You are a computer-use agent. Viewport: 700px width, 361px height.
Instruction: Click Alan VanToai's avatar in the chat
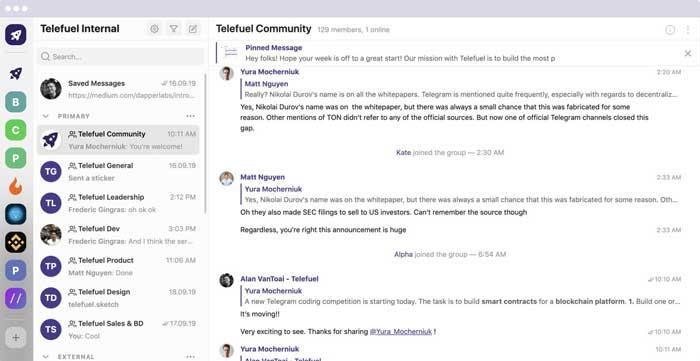click(226, 280)
